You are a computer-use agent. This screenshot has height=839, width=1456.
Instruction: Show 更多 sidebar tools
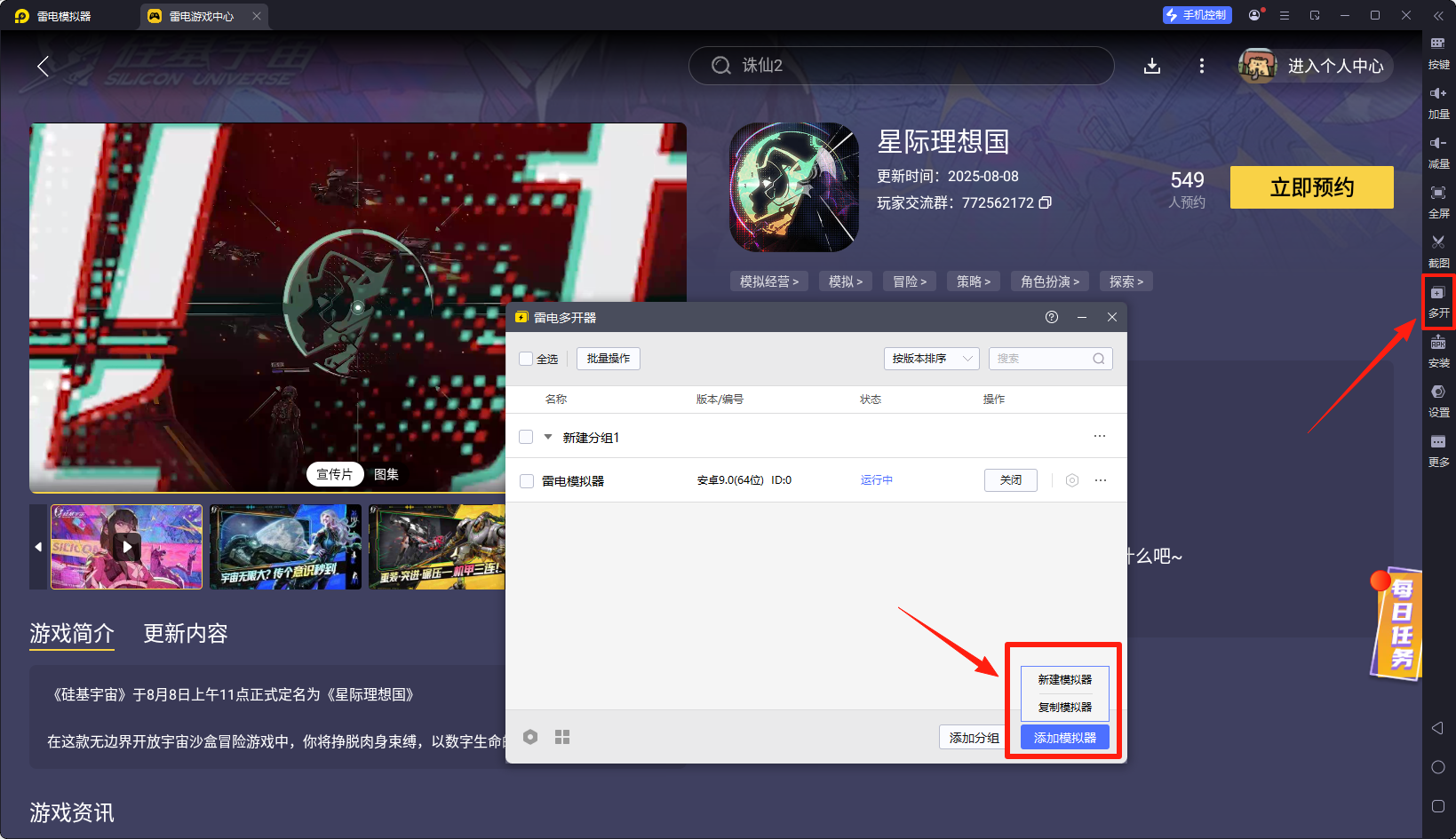(1438, 451)
